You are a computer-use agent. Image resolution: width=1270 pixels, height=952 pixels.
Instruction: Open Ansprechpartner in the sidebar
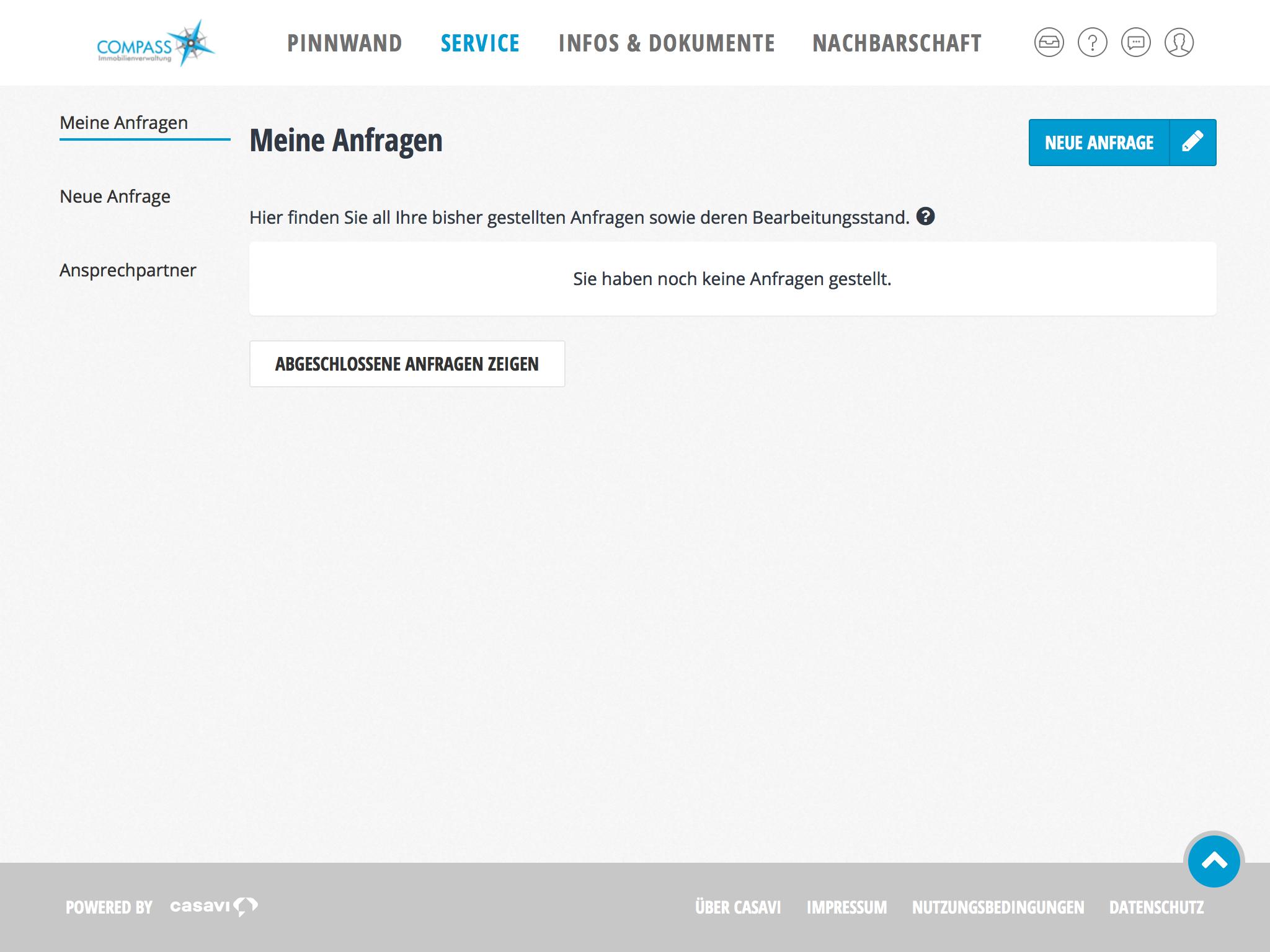click(x=128, y=270)
